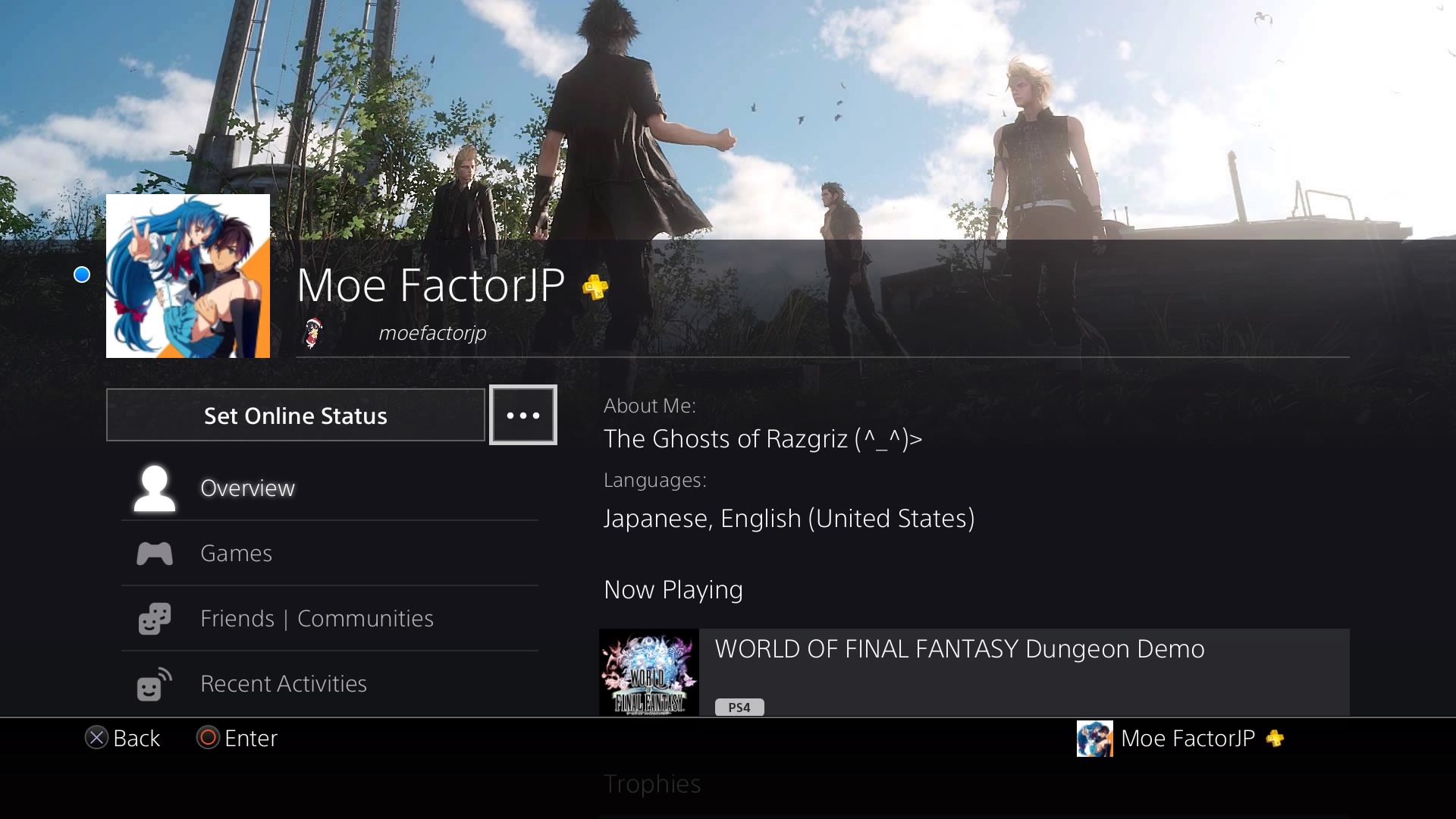Click the Set Online Status button
Viewport: 1456px width, 819px height.
[296, 415]
